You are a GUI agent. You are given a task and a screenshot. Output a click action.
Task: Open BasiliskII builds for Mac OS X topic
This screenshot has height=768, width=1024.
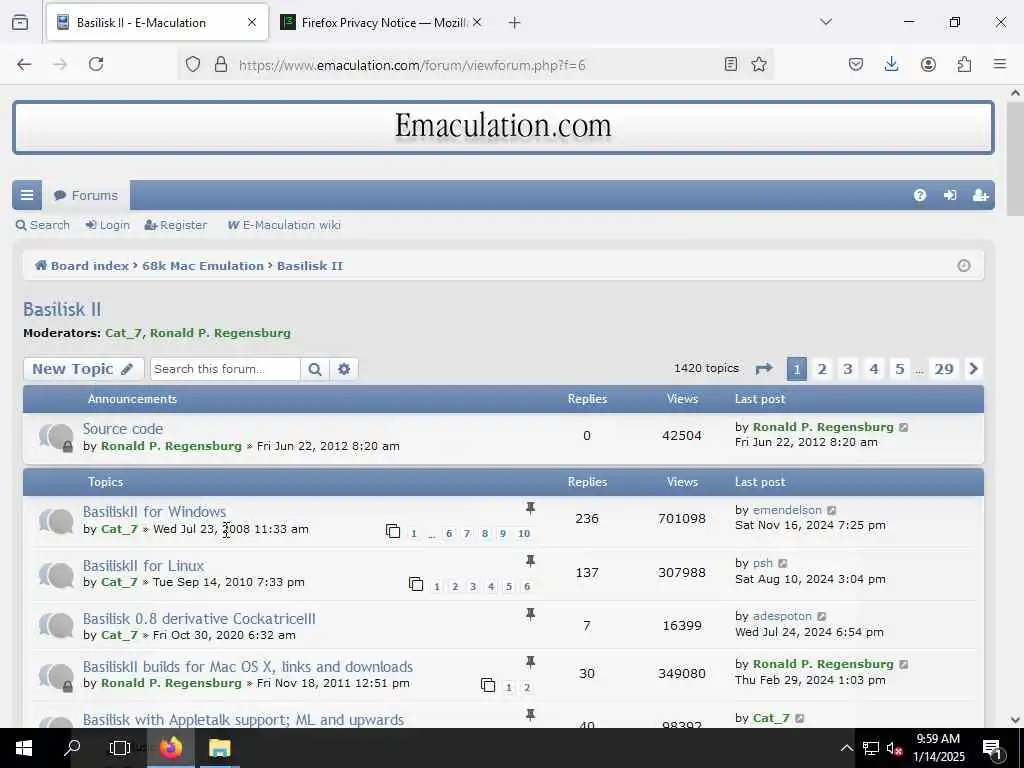click(x=248, y=667)
